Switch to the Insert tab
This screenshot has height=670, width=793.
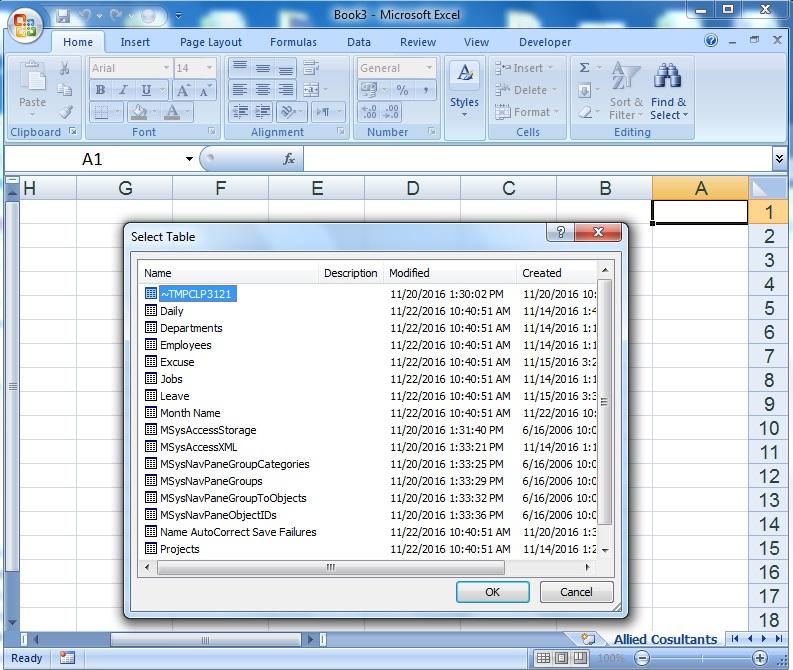point(135,42)
